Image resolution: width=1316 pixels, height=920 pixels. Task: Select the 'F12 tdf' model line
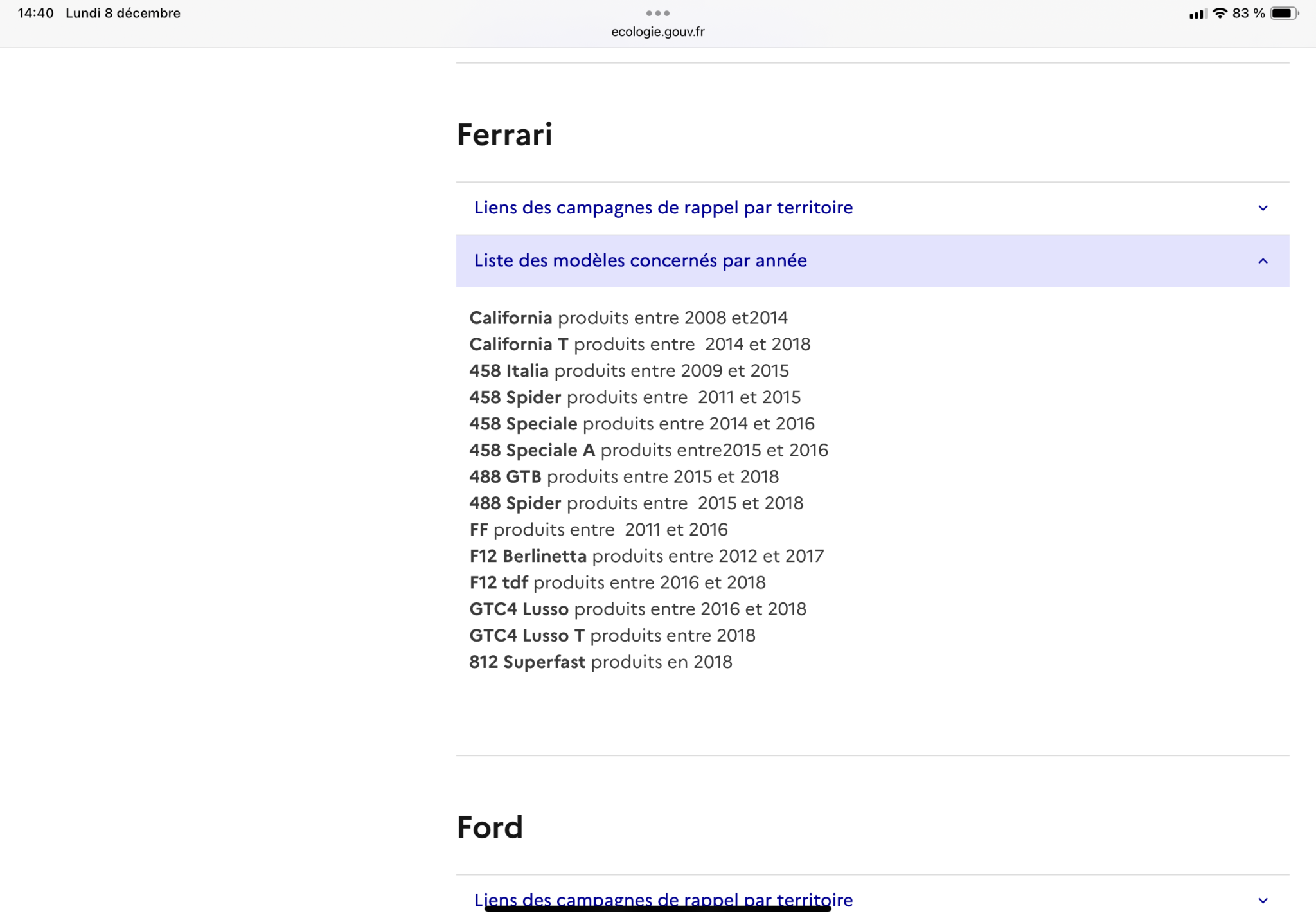(618, 582)
